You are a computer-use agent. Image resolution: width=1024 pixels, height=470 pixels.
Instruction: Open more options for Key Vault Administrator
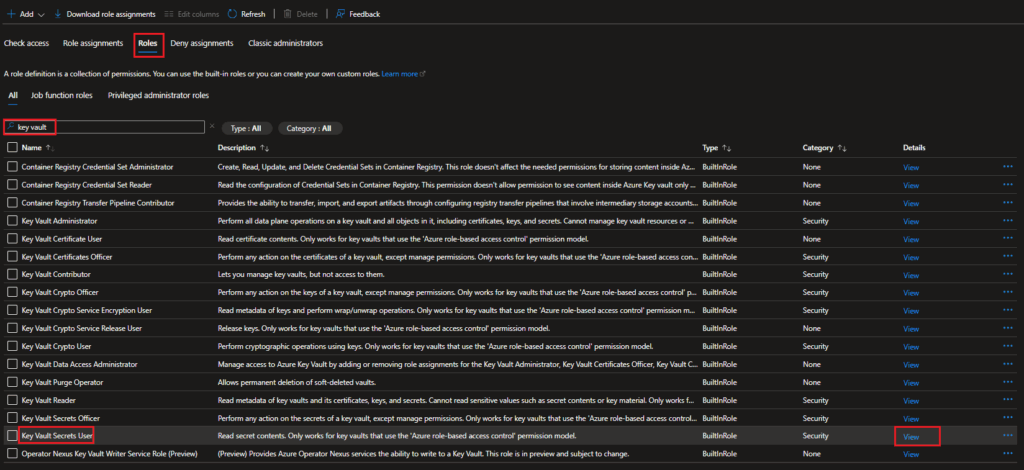[1008, 221]
